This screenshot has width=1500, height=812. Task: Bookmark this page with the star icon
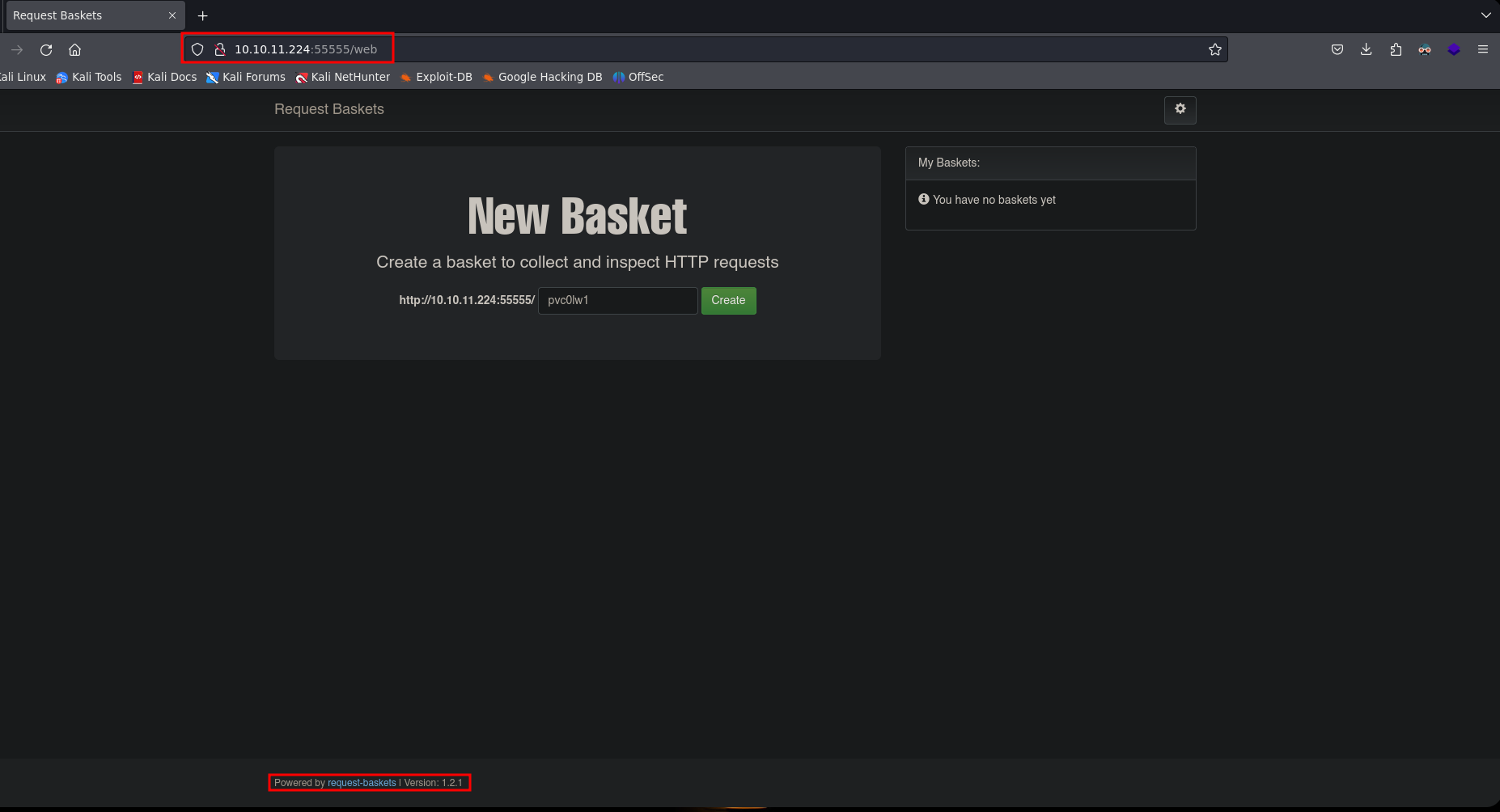(1214, 50)
